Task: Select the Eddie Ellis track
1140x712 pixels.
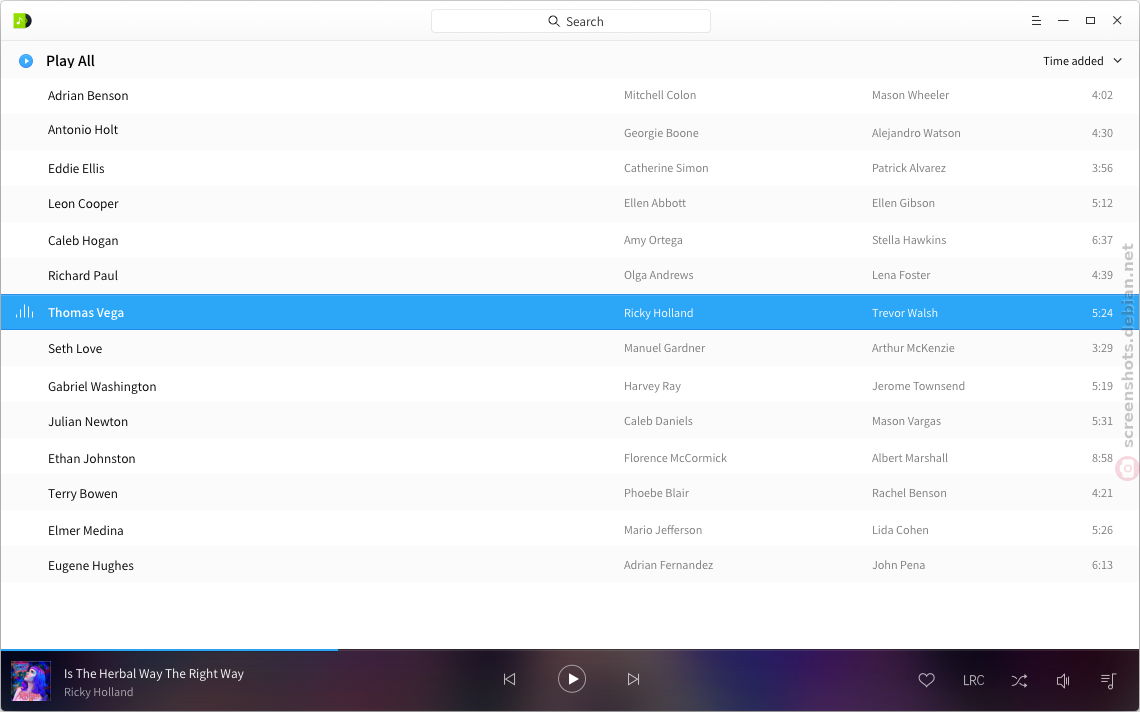Action: [570, 168]
